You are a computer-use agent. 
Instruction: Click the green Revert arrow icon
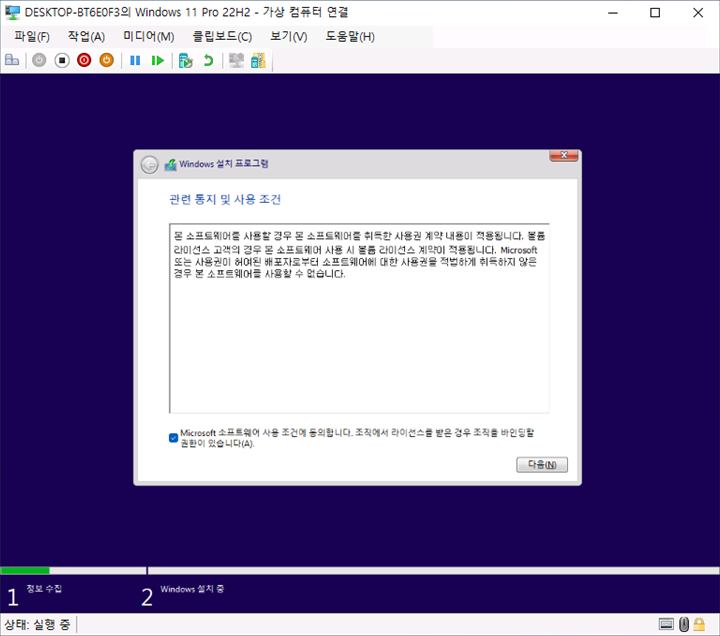tap(208, 60)
